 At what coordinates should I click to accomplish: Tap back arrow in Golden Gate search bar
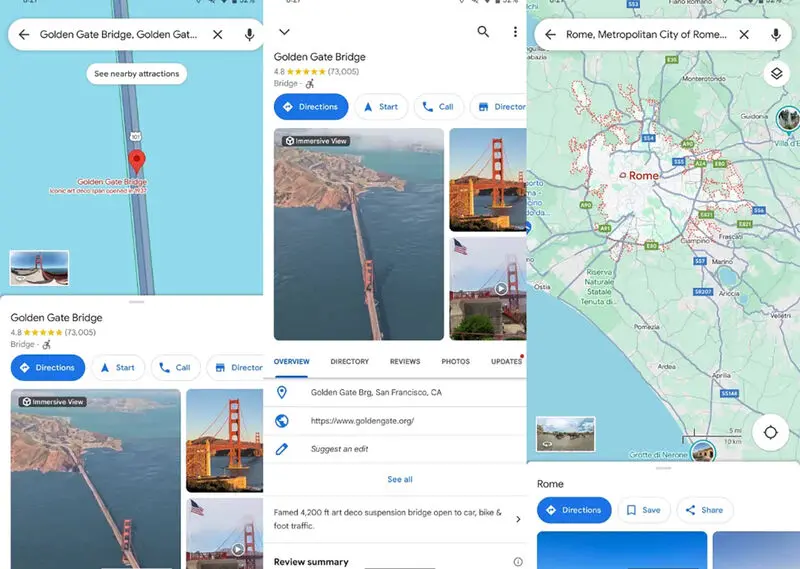(x=24, y=35)
